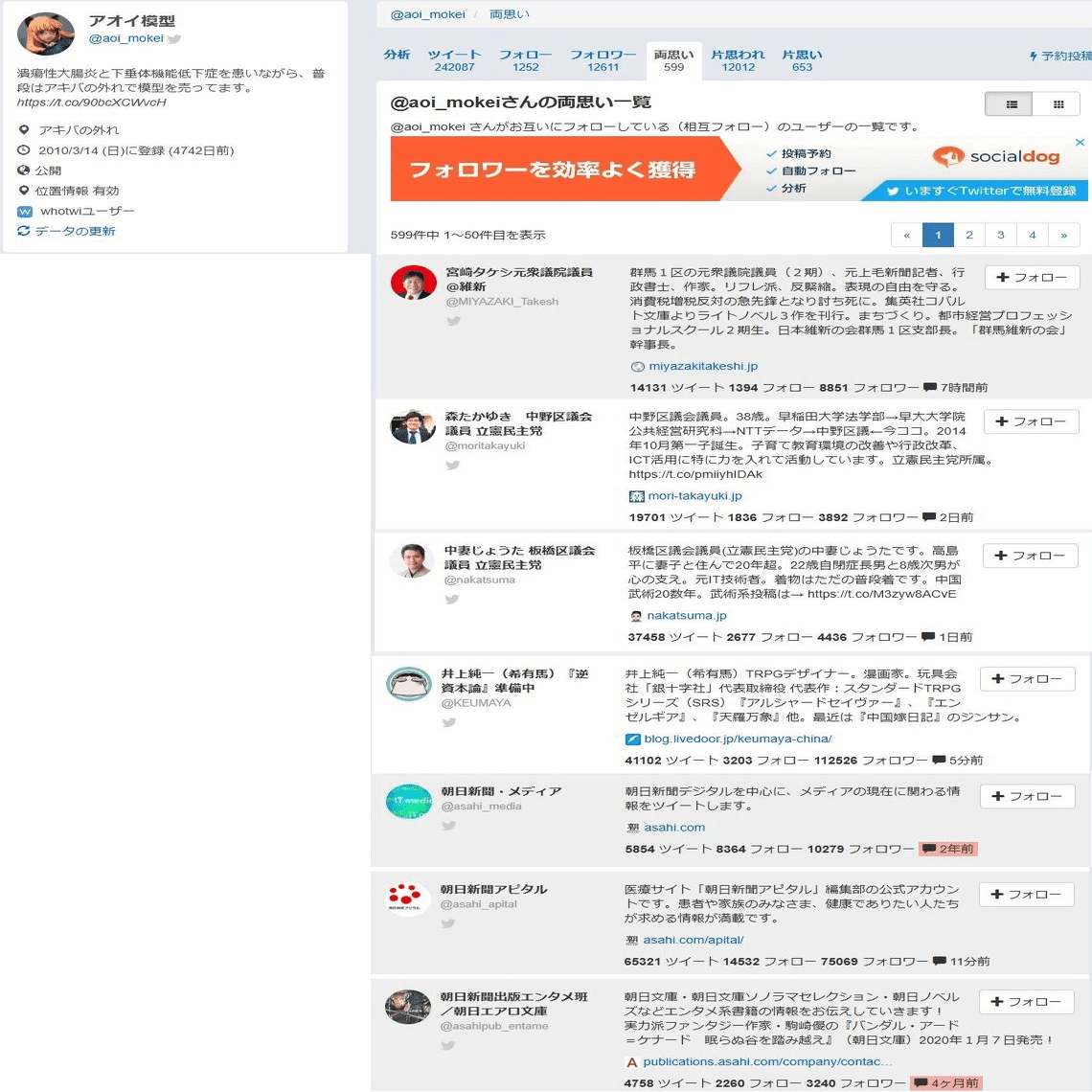1092x1092 pixels.
Task: Open the 片思われ 12012 tab
Action: click(x=738, y=60)
